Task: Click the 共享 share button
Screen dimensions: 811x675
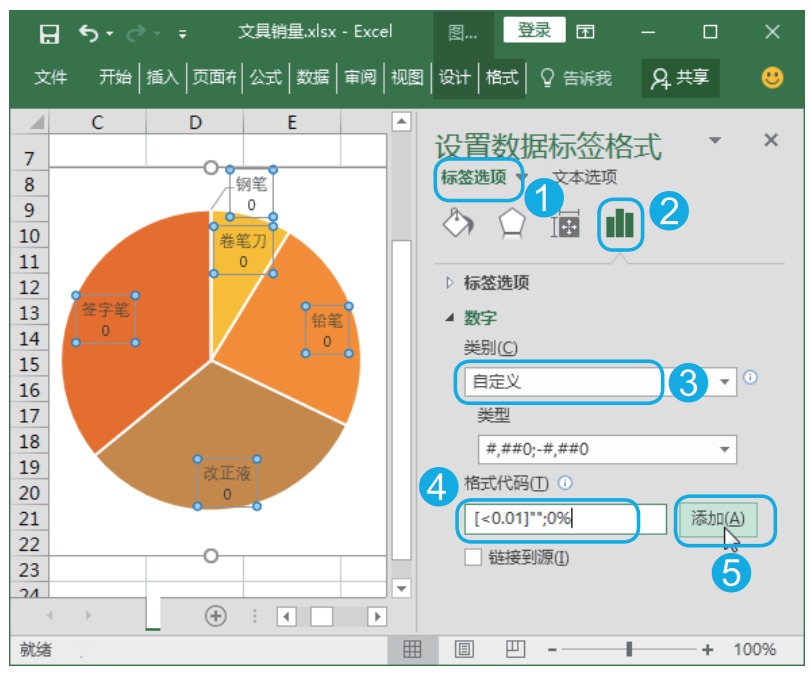Action: coord(680,78)
